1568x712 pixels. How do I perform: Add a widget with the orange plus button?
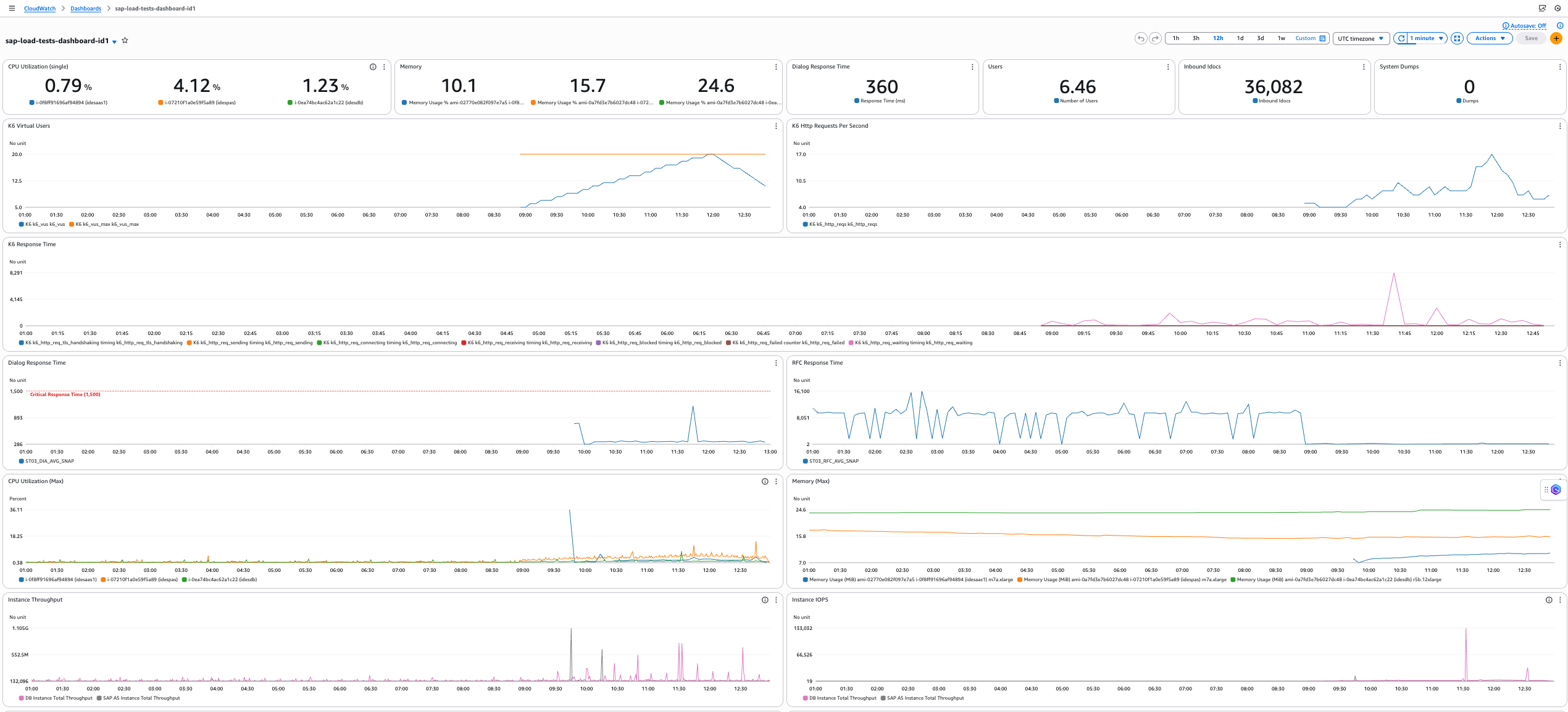click(1556, 38)
